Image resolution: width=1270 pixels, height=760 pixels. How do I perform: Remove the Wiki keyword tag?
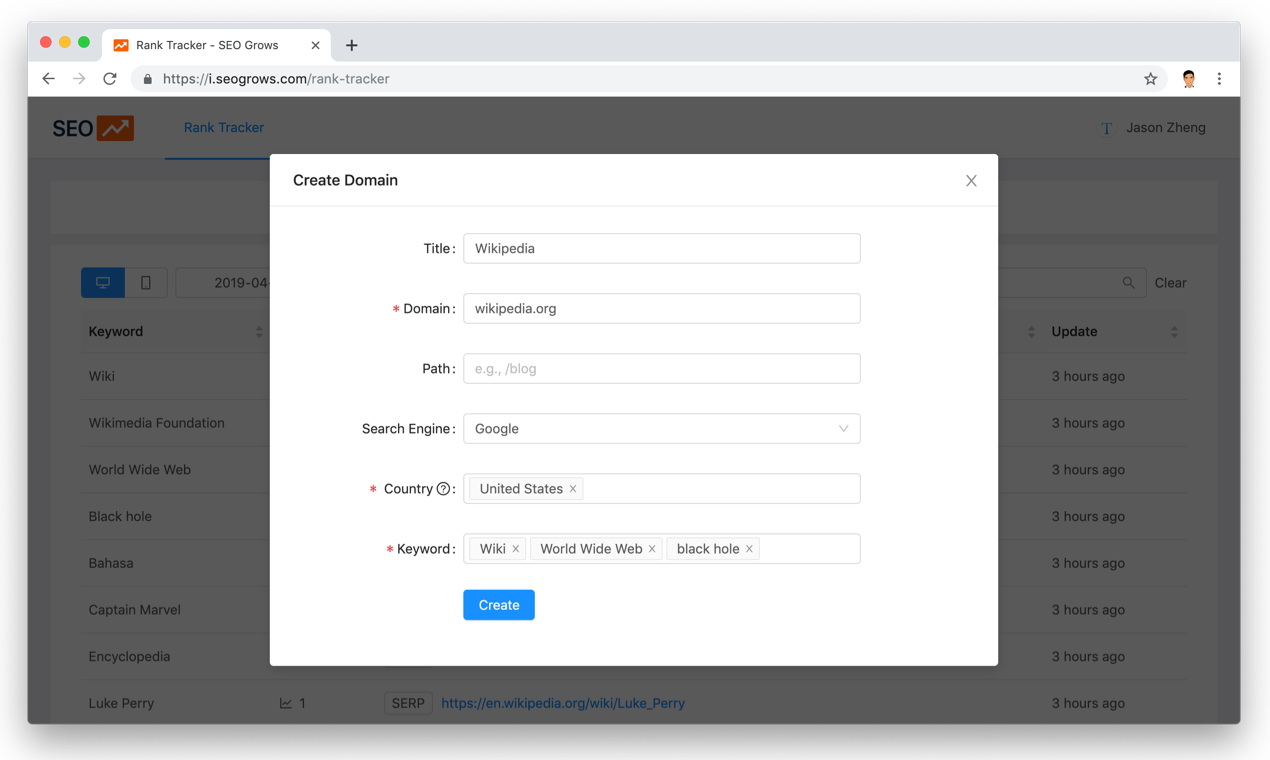[x=516, y=549]
